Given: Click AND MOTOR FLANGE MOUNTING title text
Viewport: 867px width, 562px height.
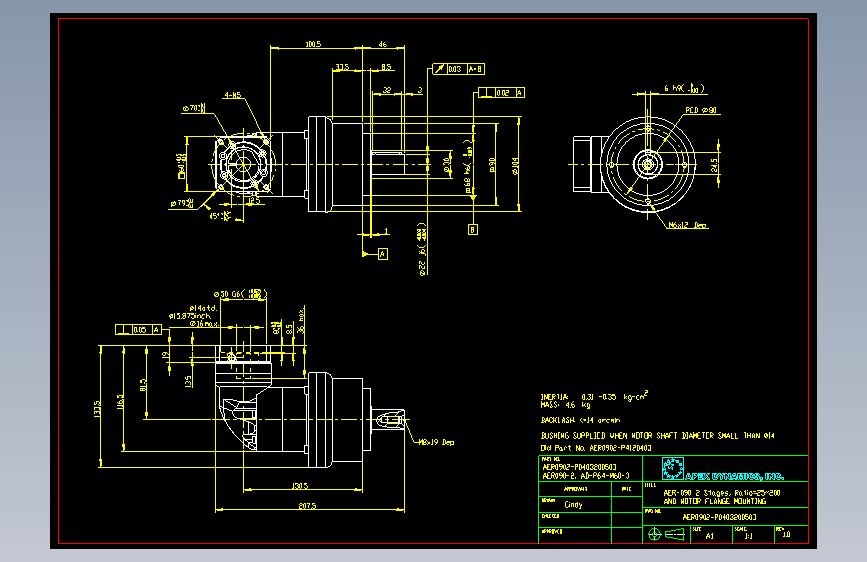Looking at the screenshot, I should (714, 501).
